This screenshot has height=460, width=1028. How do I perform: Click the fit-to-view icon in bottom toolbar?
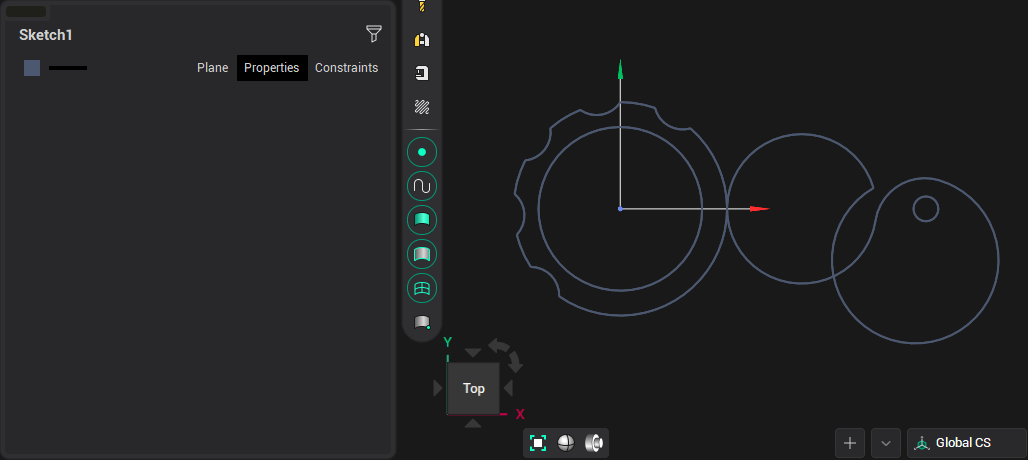(538, 443)
